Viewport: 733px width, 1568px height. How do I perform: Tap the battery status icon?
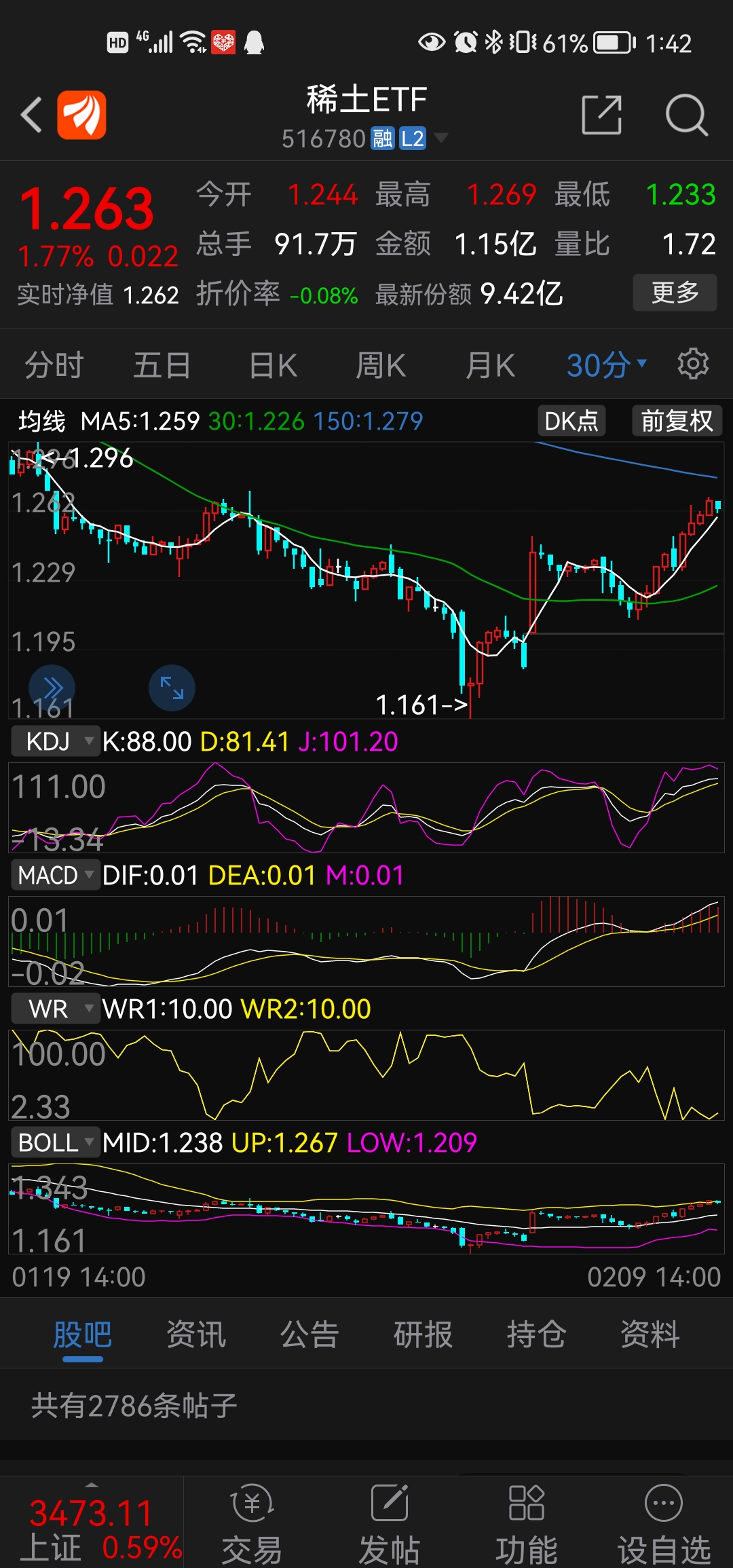(614, 43)
